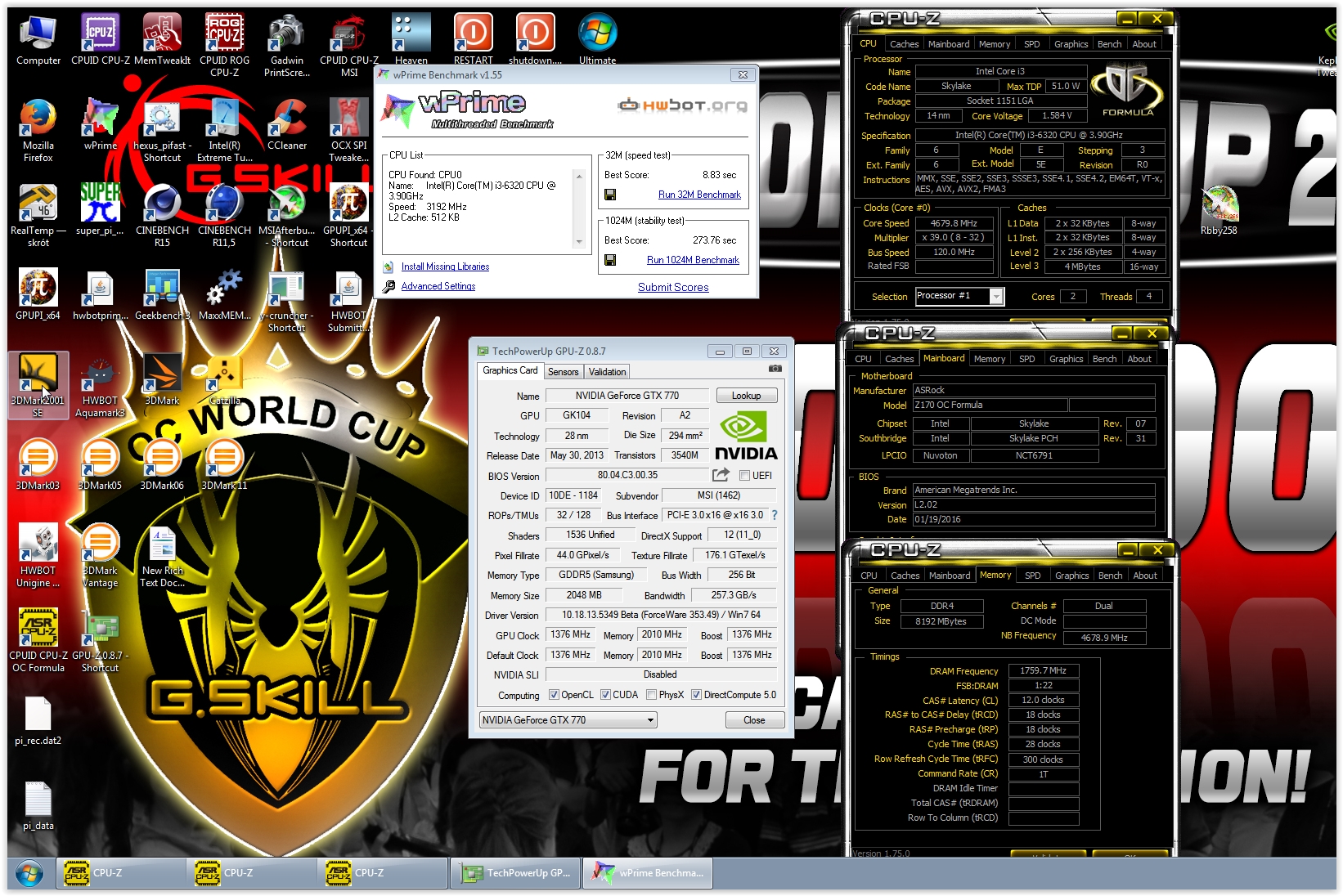Click the BIOS version share icon in GPU-Z
The width and height of the screenshot is (1343, 896).
[x=721, y=475]
